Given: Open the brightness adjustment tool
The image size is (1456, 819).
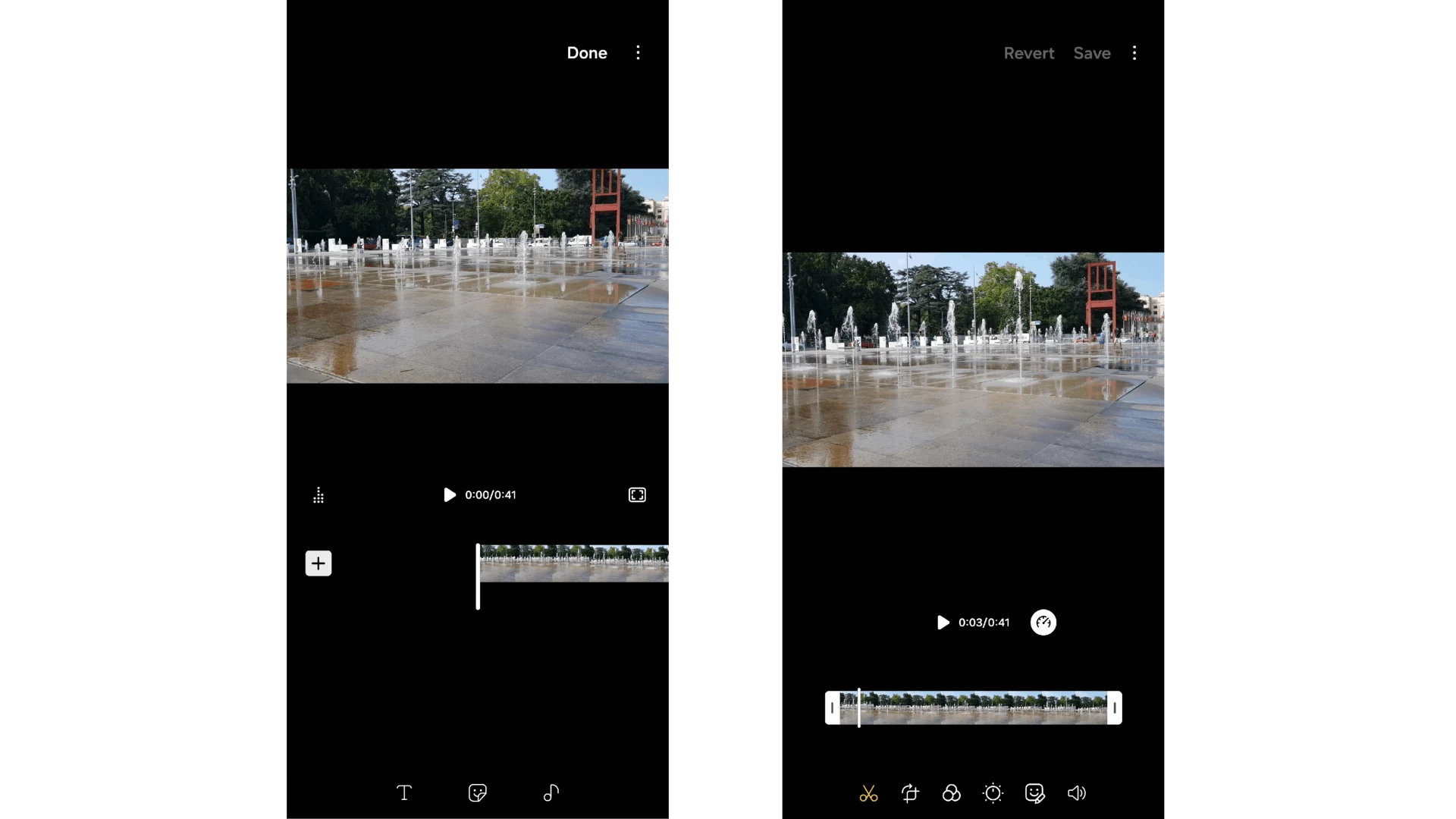Looking at the screenshot, I should click(993, 794).
